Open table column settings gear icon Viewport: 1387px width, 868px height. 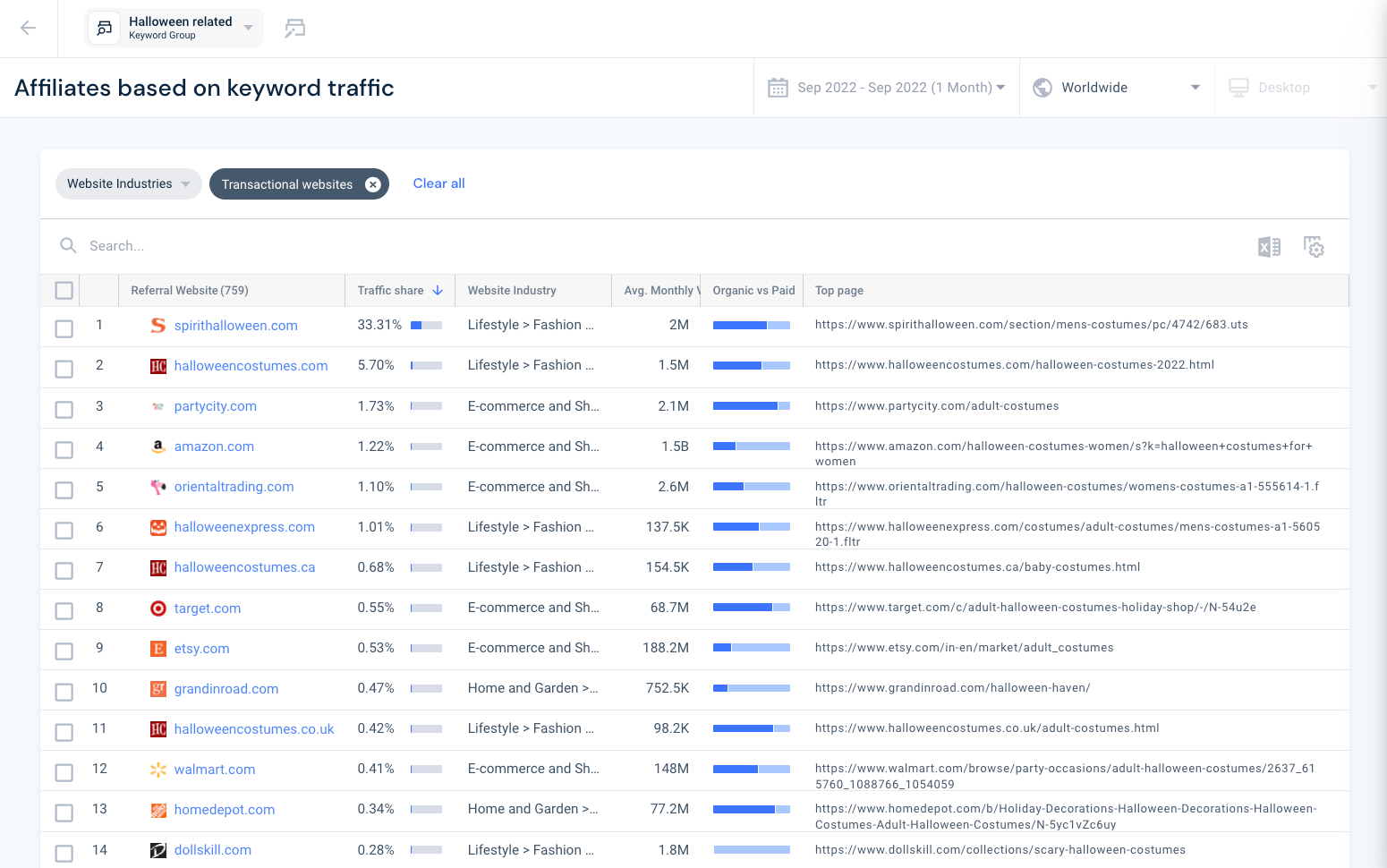click(x=1314, y=247)
